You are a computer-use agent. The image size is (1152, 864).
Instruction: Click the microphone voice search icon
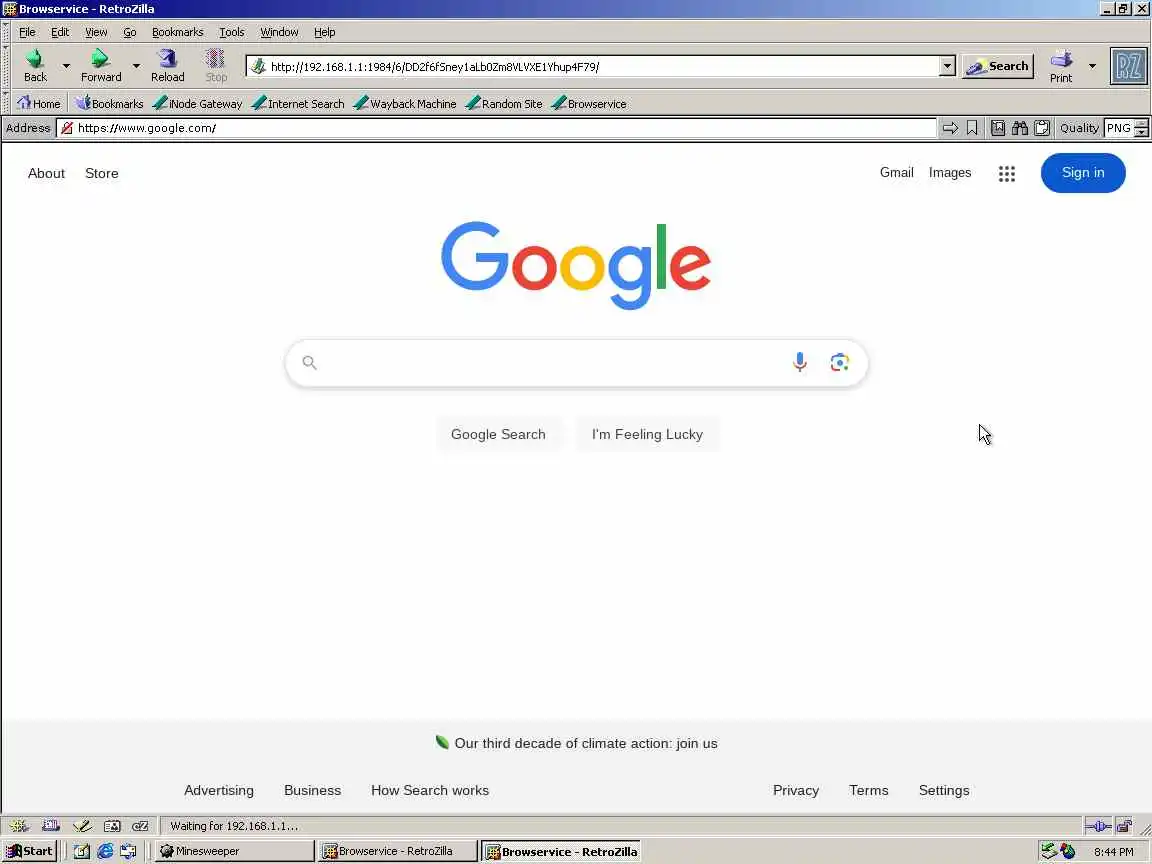click(799, 362)
